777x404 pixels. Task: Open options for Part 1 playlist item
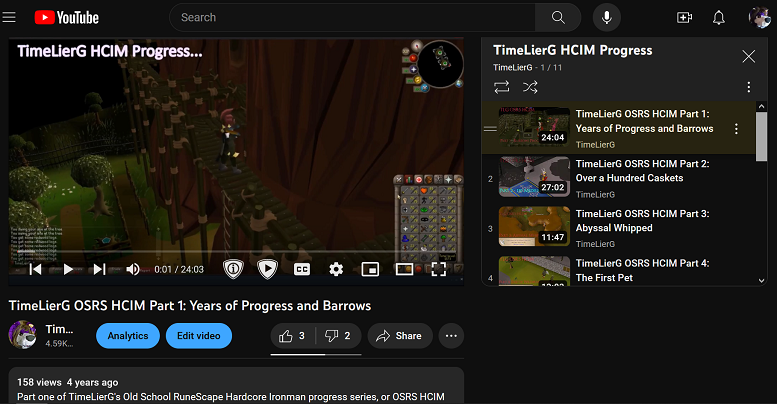736,129
